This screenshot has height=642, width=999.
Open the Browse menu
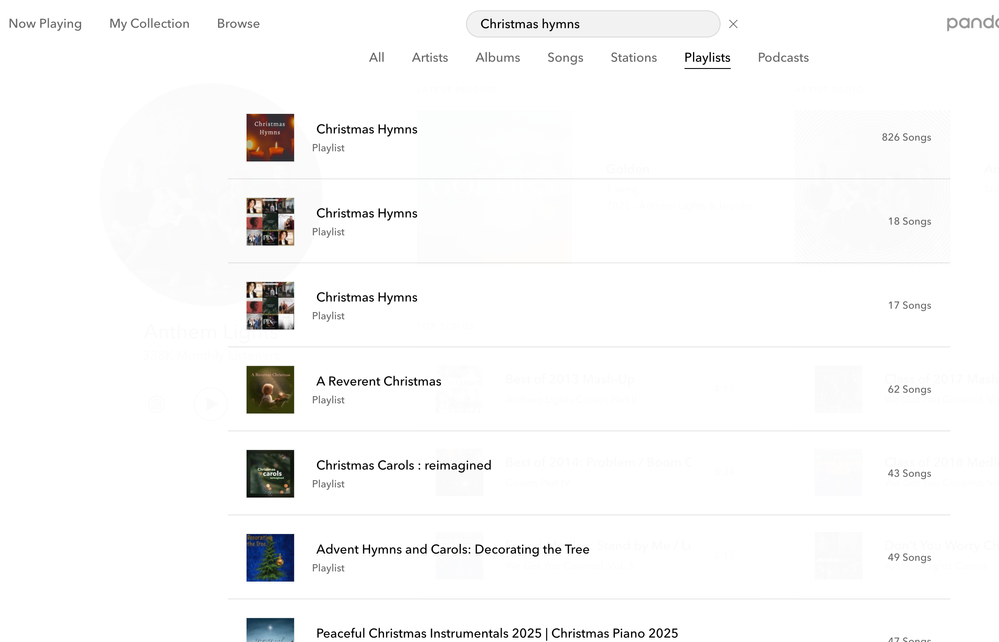(x=238, y=22)
